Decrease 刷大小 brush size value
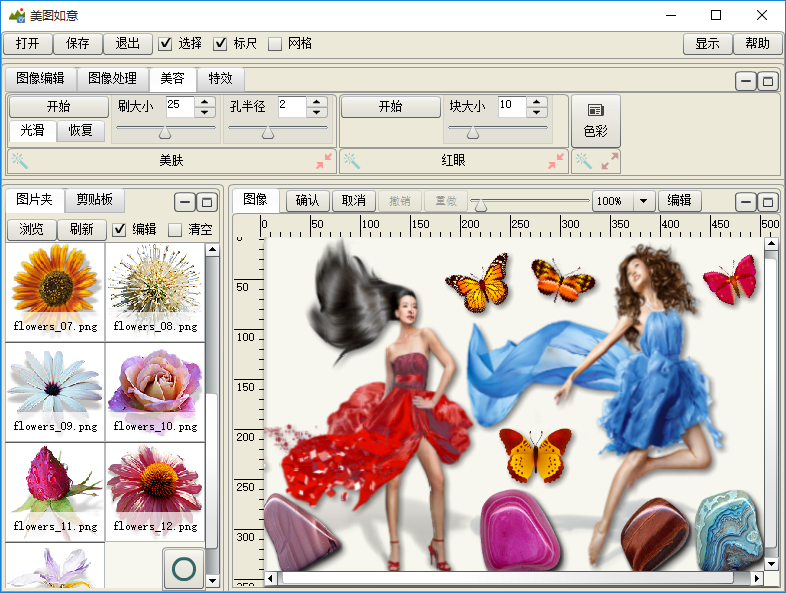Image resolution: width=786 pixels, height=593 pixels. pyautogui.click(x=205, y=112)
